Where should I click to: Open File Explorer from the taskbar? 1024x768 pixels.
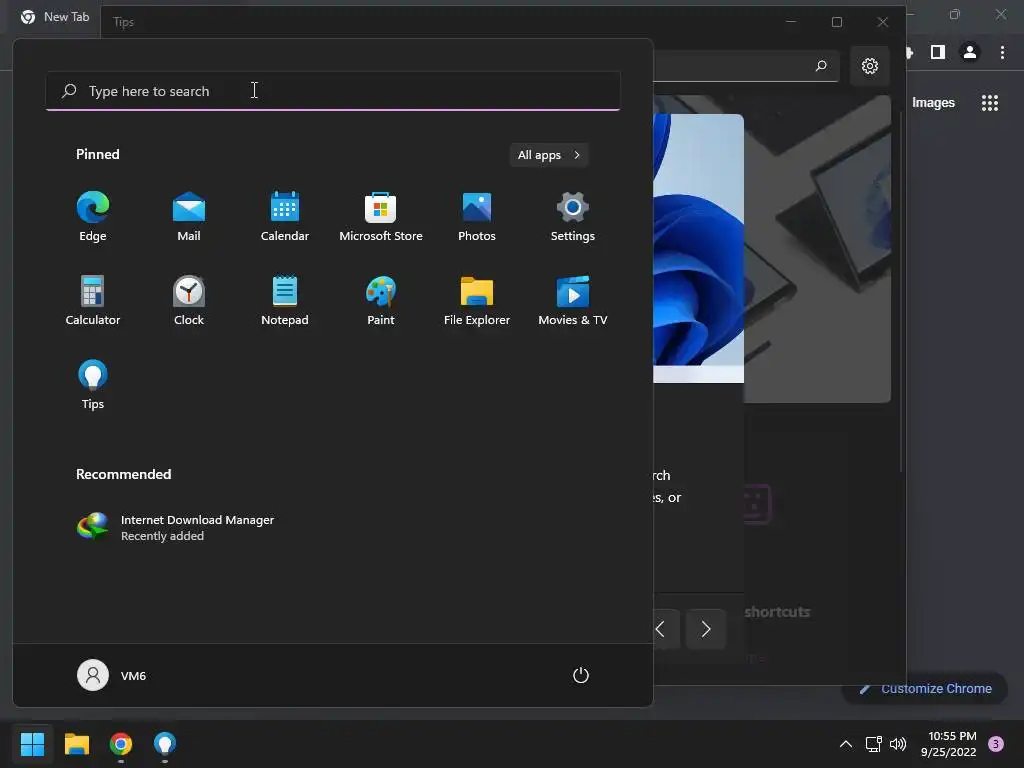tap(77, 743)
